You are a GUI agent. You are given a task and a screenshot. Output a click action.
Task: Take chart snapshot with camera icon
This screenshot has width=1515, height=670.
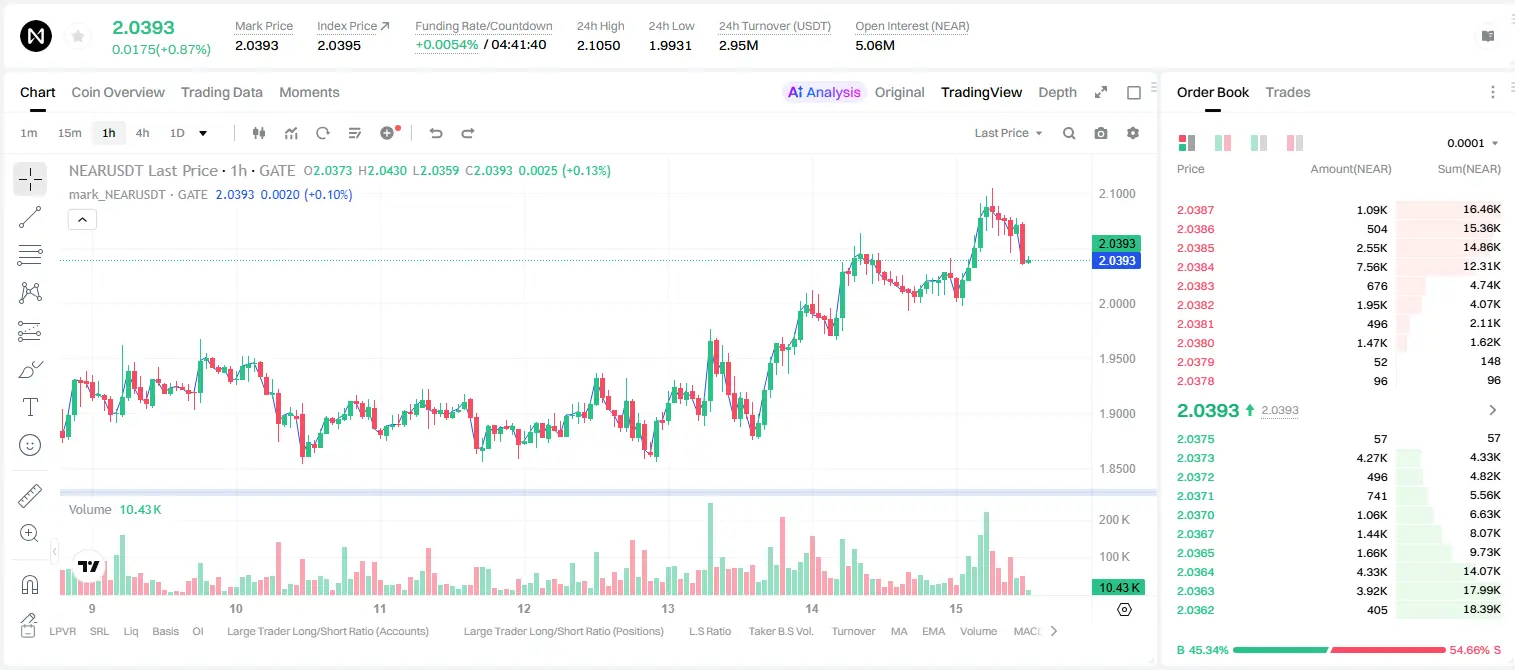pyautogui.click(x=1101, y=133)
